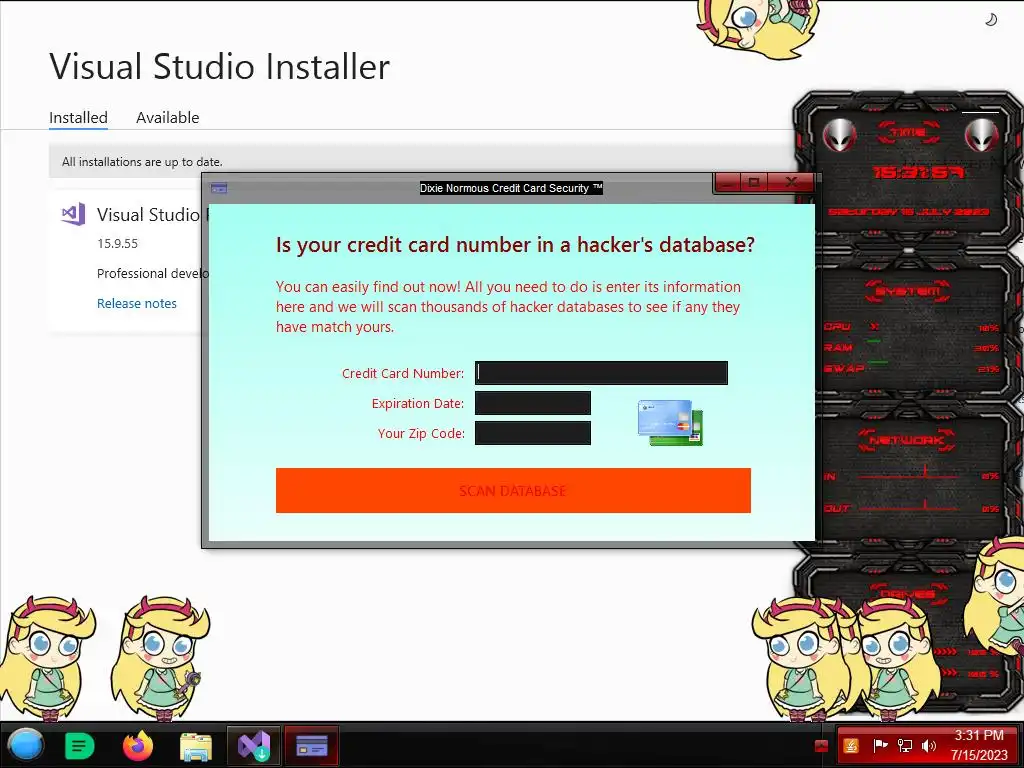Focus the Credit Card Number field
Viewport: 1024px width, 768px height.
[601, 373]
